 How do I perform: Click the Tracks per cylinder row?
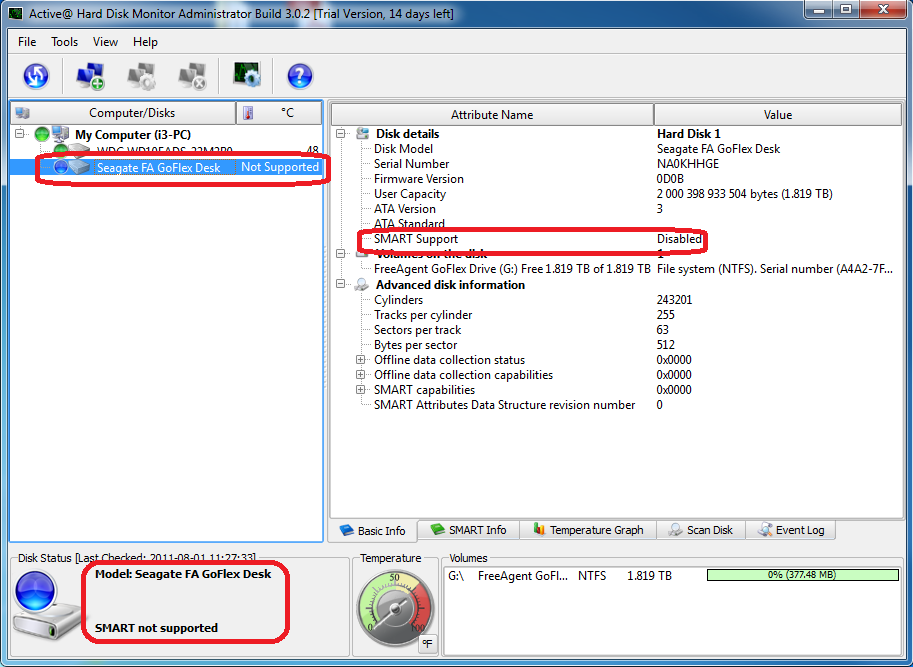pyautogui.click(x=617, y=315)
